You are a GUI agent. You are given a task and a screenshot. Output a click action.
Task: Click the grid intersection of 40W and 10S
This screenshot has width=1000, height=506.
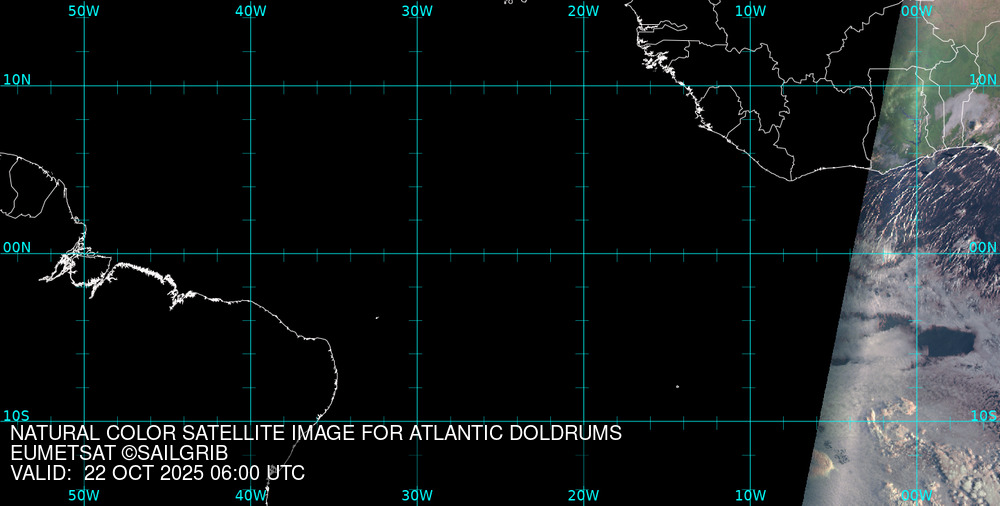pos(251,420)
